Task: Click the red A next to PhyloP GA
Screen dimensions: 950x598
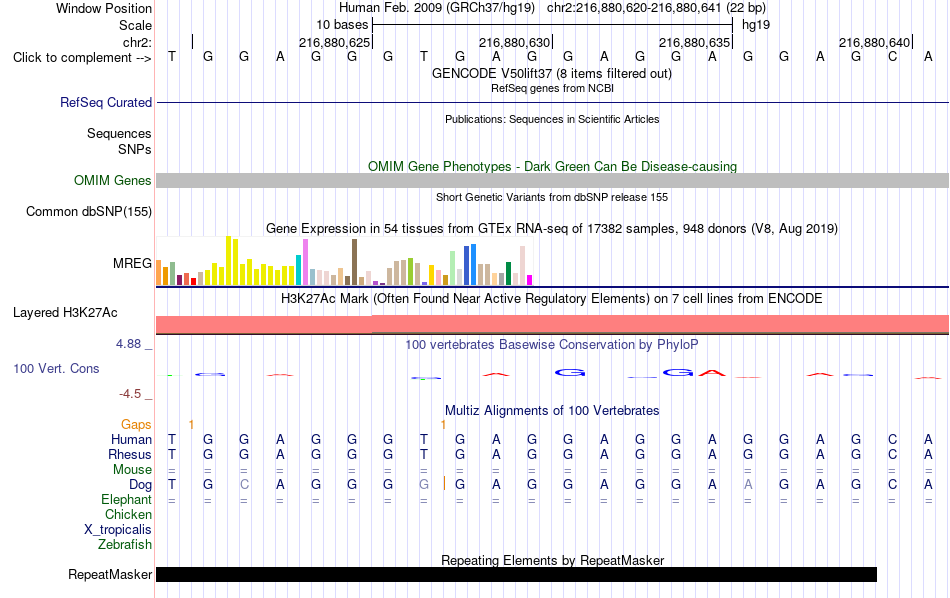Action: coord(711,373)
